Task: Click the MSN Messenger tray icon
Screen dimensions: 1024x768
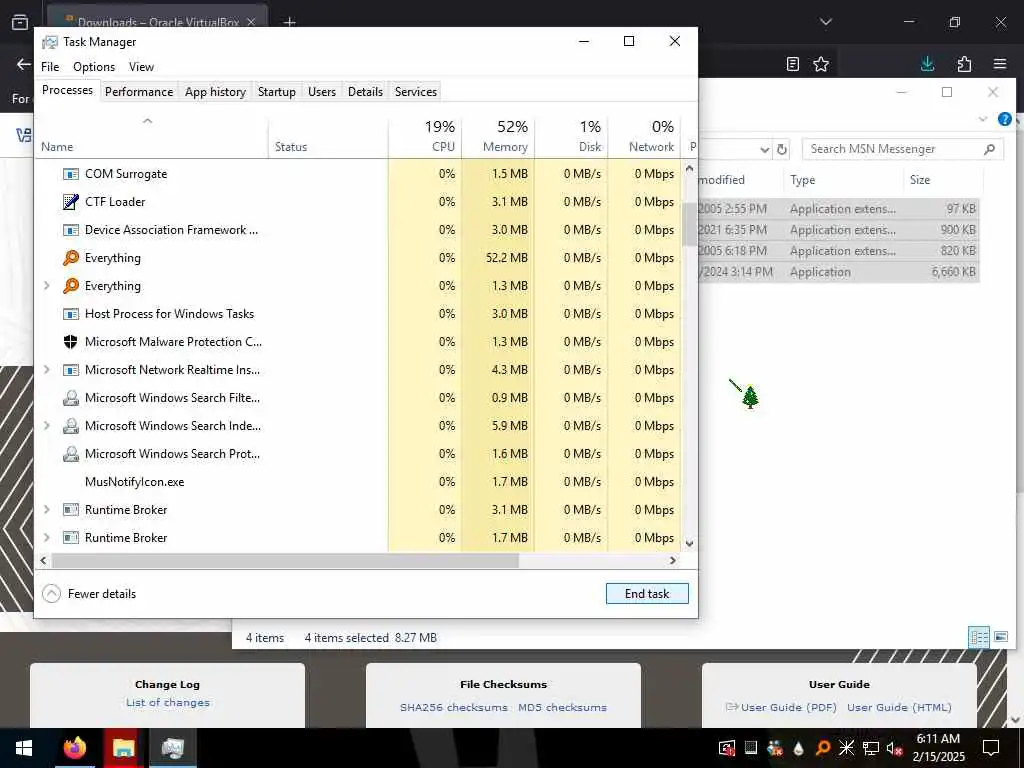Action: (x=775, y=748)
